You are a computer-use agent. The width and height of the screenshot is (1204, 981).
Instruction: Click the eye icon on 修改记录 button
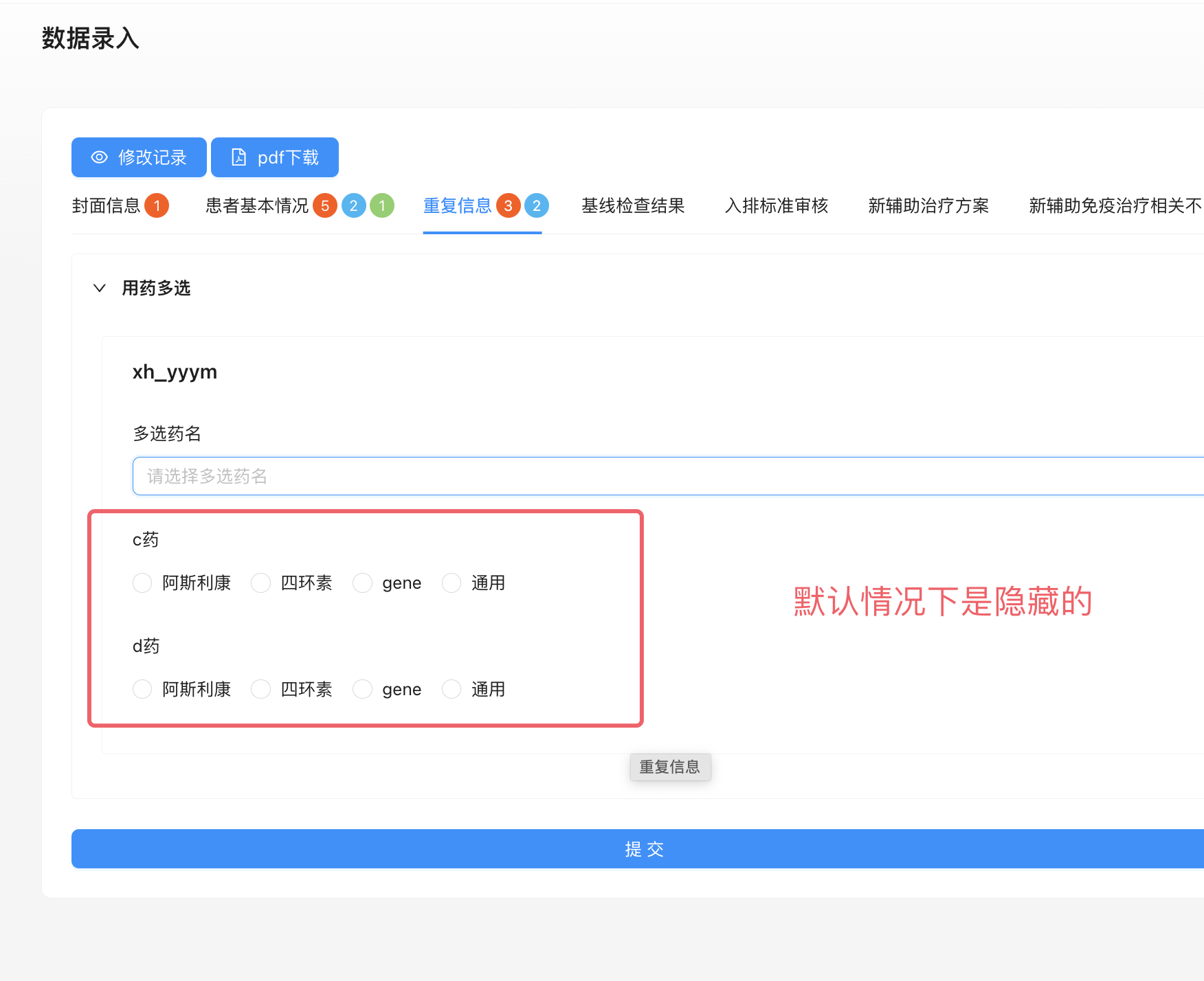(x=99, y=157)
